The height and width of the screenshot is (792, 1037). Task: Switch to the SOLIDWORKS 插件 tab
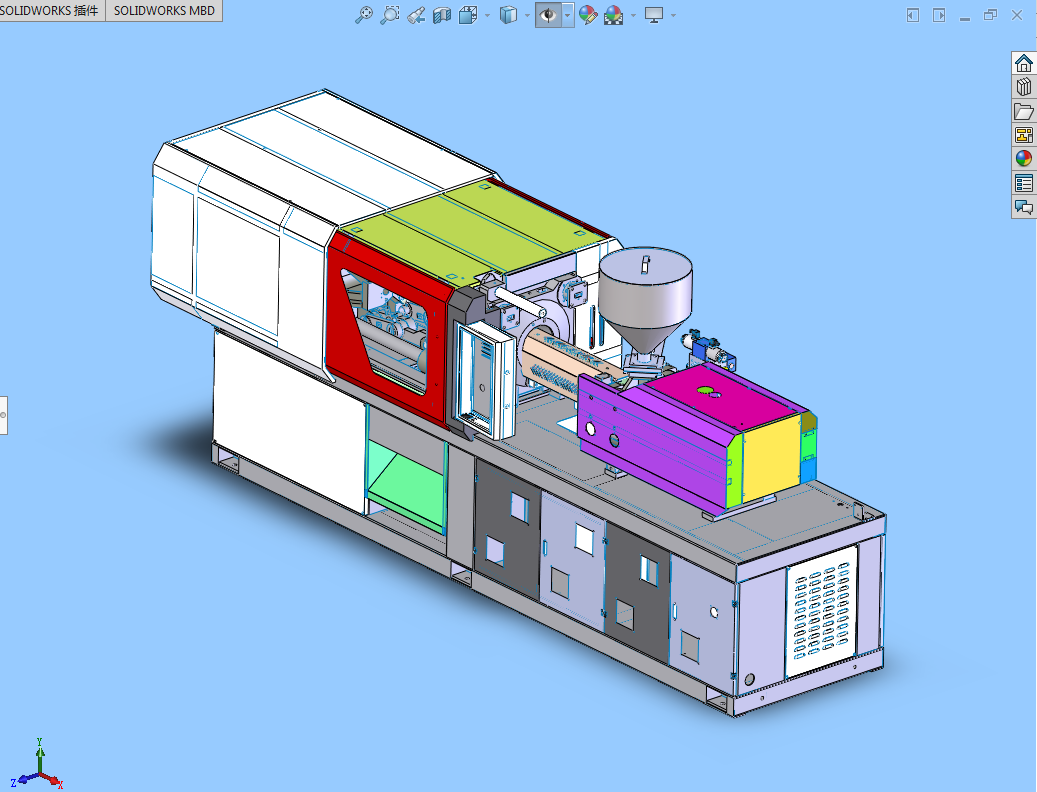52,11
